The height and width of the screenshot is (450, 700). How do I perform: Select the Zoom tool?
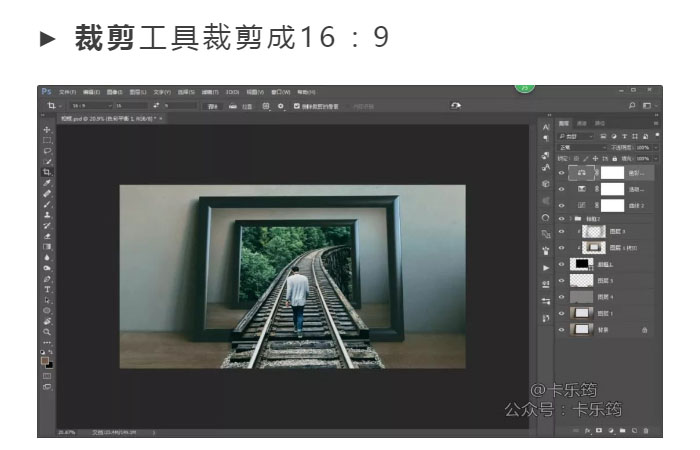(47, 332)
